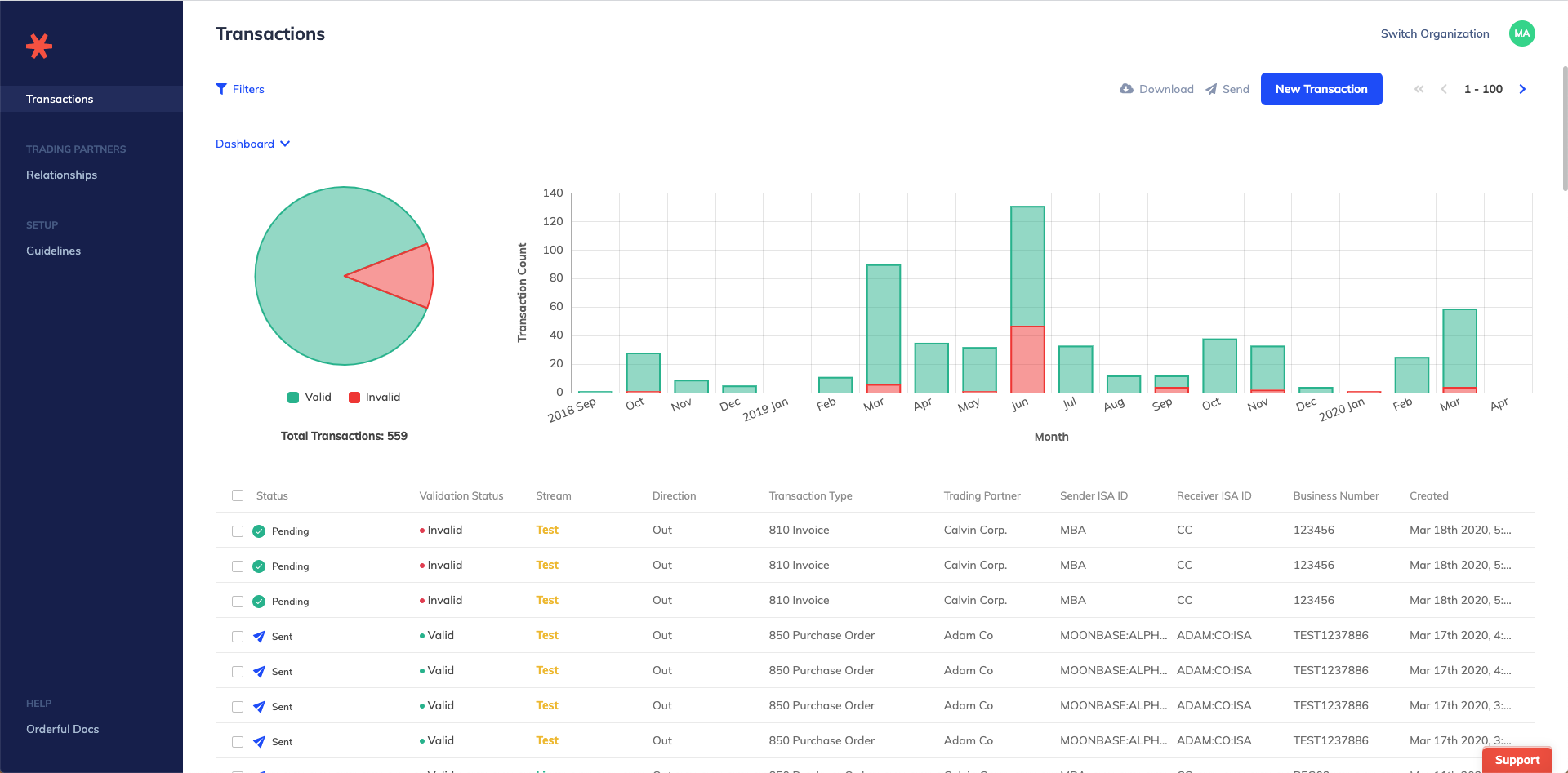Click the Stream column header
Image resolution: width=1568 pixels, height=773 pixels.
(554, 495)
